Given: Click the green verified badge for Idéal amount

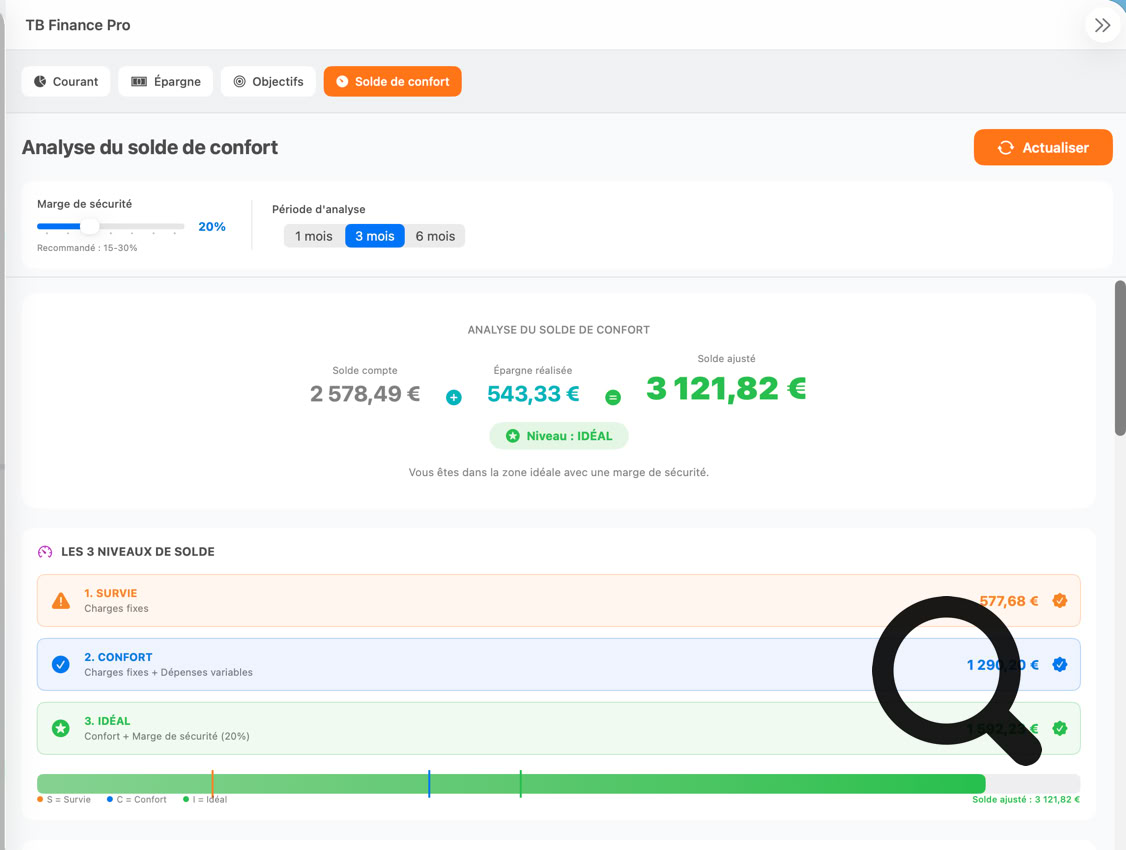Looking at the screenshot, I should [x=1060, y=729].
